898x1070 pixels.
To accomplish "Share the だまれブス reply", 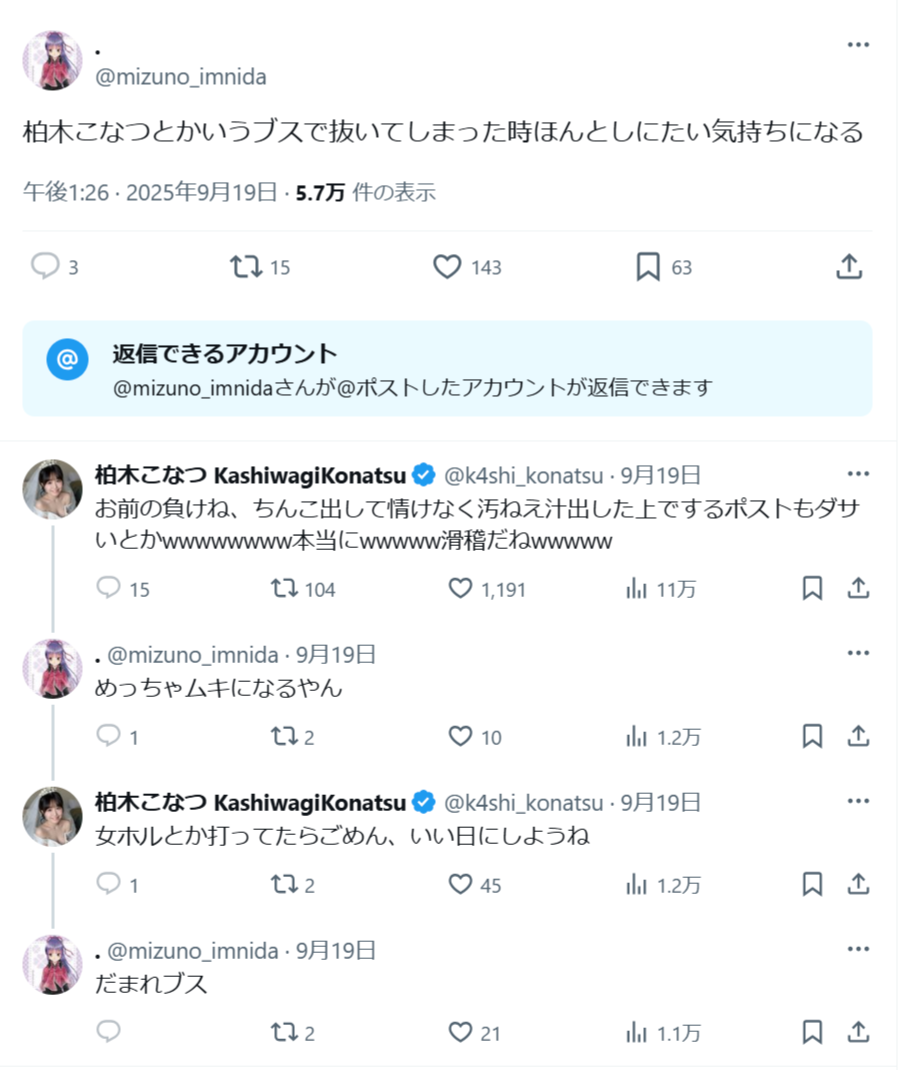I will (x=857, y=1031).
